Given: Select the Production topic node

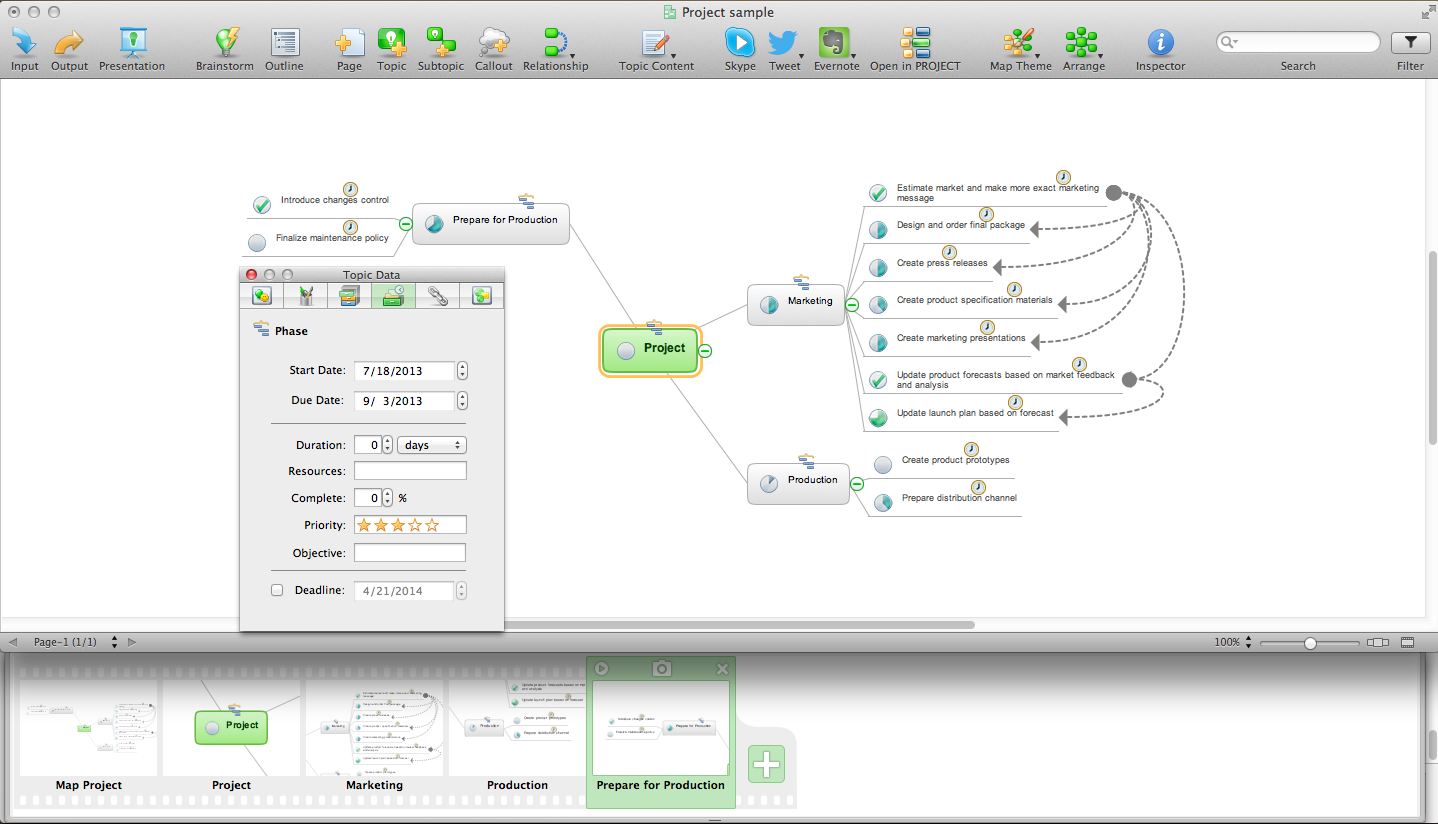Looking at the screenshot, I should point(799,482).
